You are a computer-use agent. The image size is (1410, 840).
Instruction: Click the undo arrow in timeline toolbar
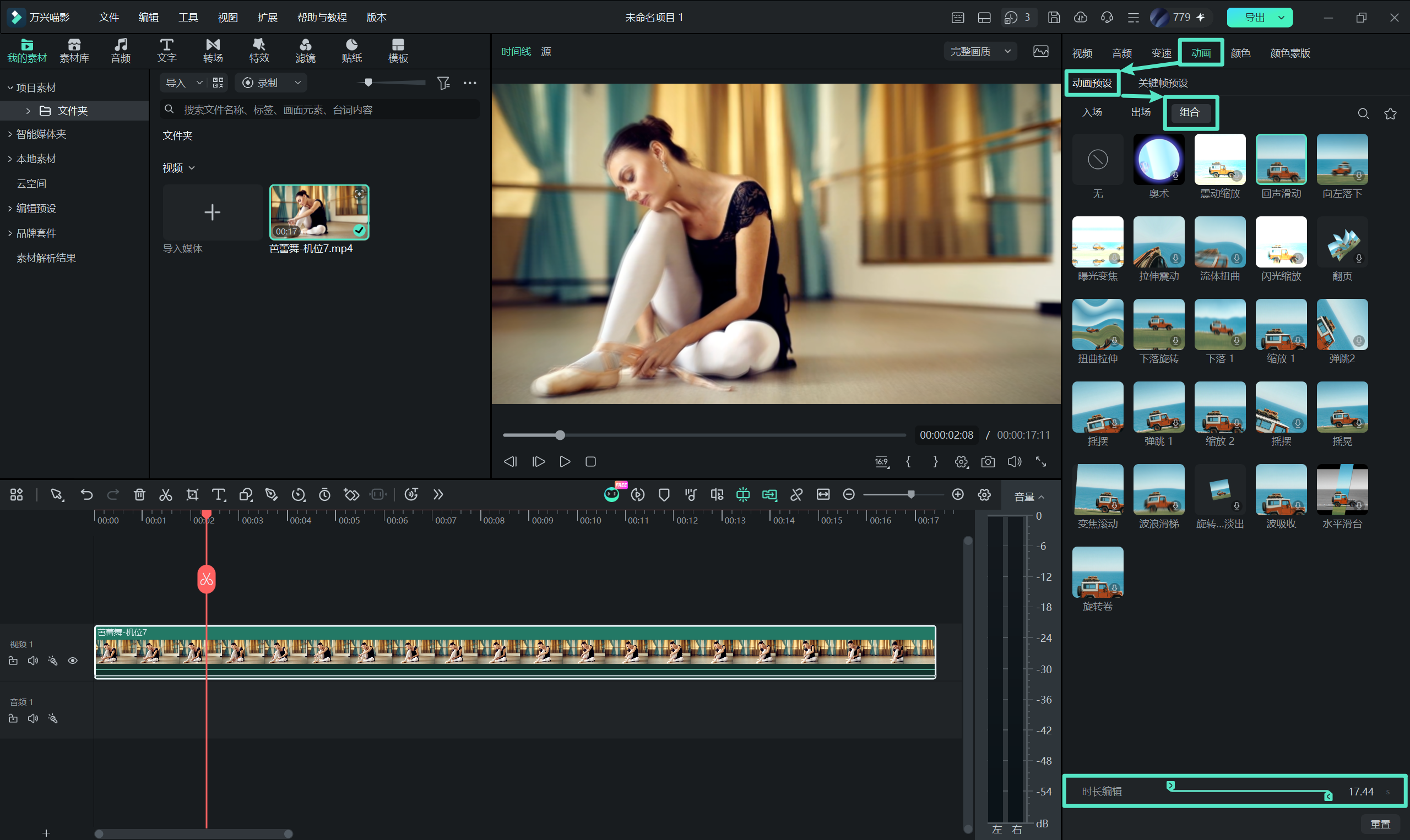tap(86, 495)
